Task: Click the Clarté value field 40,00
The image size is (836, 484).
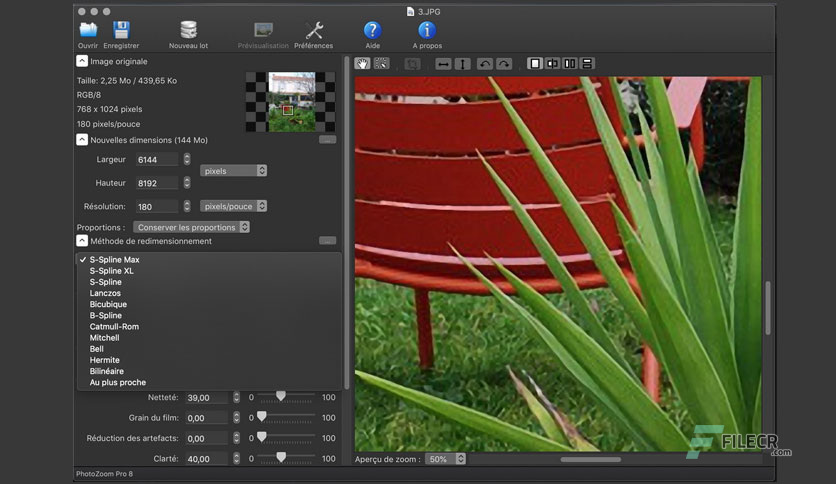Action: coord(207,458)
